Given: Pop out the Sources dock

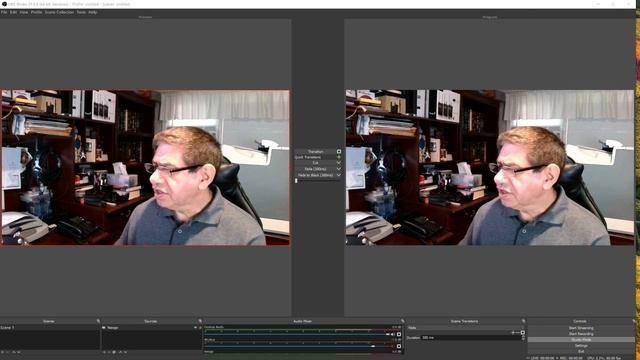Looking at the screenshot, I should click(200, 321).
